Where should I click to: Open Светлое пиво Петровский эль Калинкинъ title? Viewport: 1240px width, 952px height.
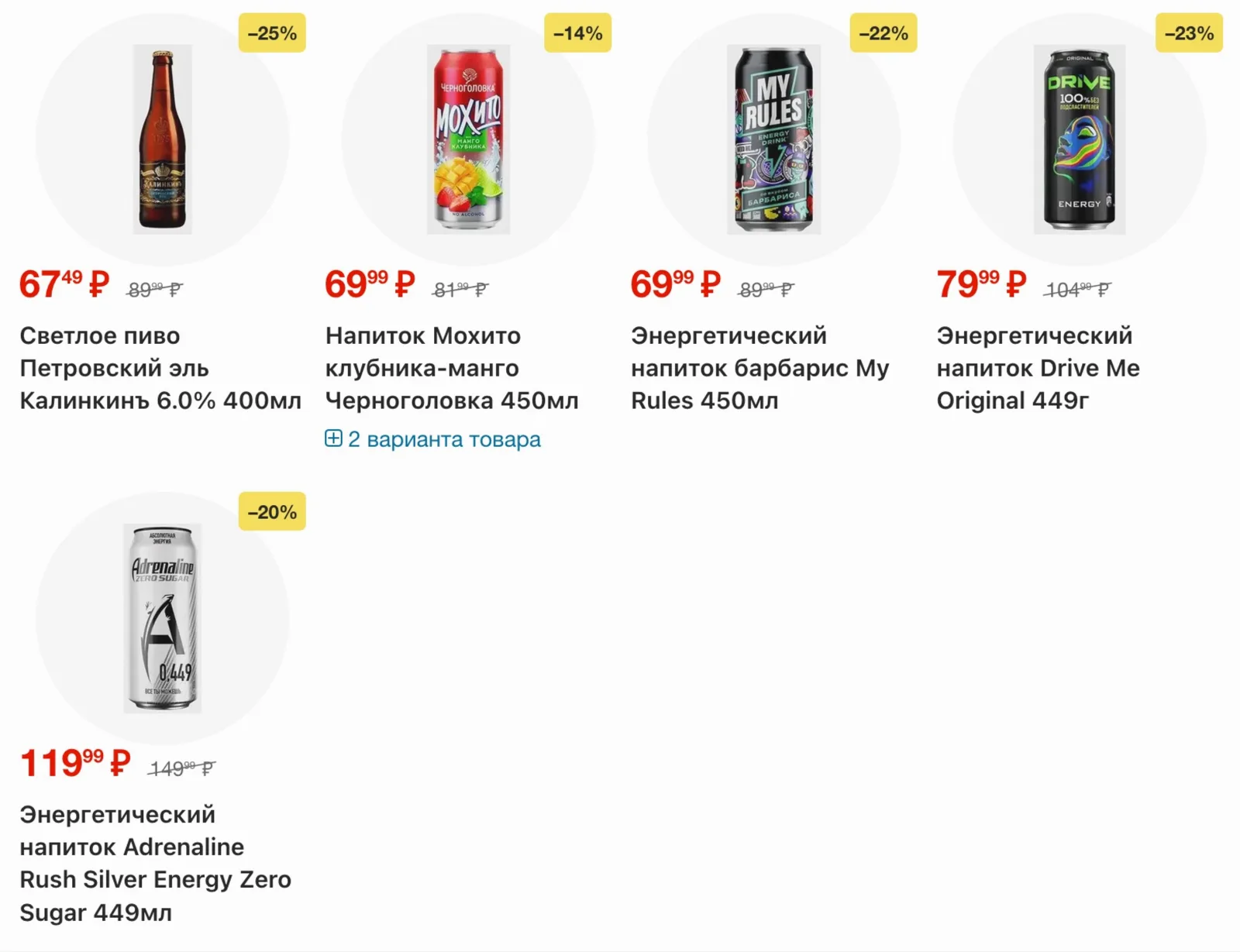pos(160,369)
